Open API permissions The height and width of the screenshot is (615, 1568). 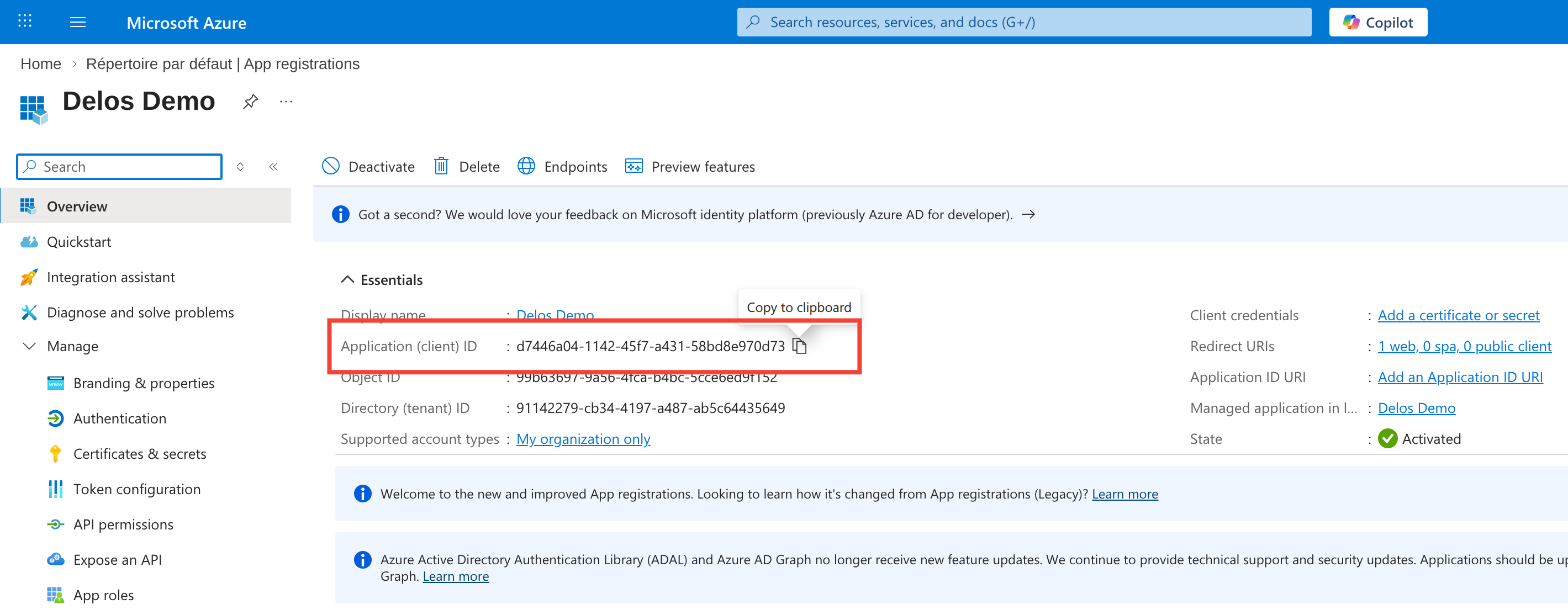pos(110,524)
